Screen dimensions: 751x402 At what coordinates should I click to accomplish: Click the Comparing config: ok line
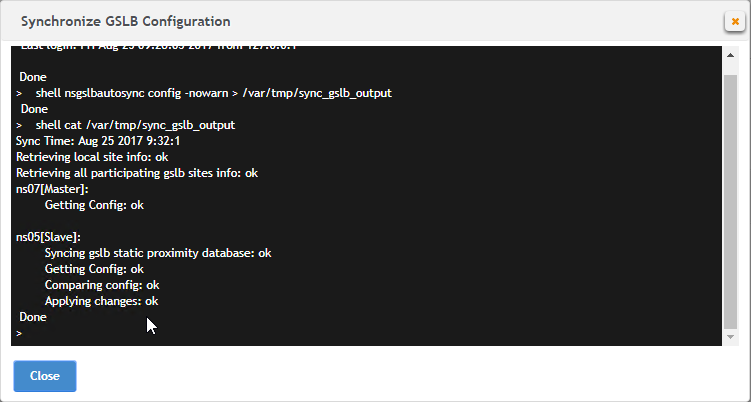click(x=102, y=285)
